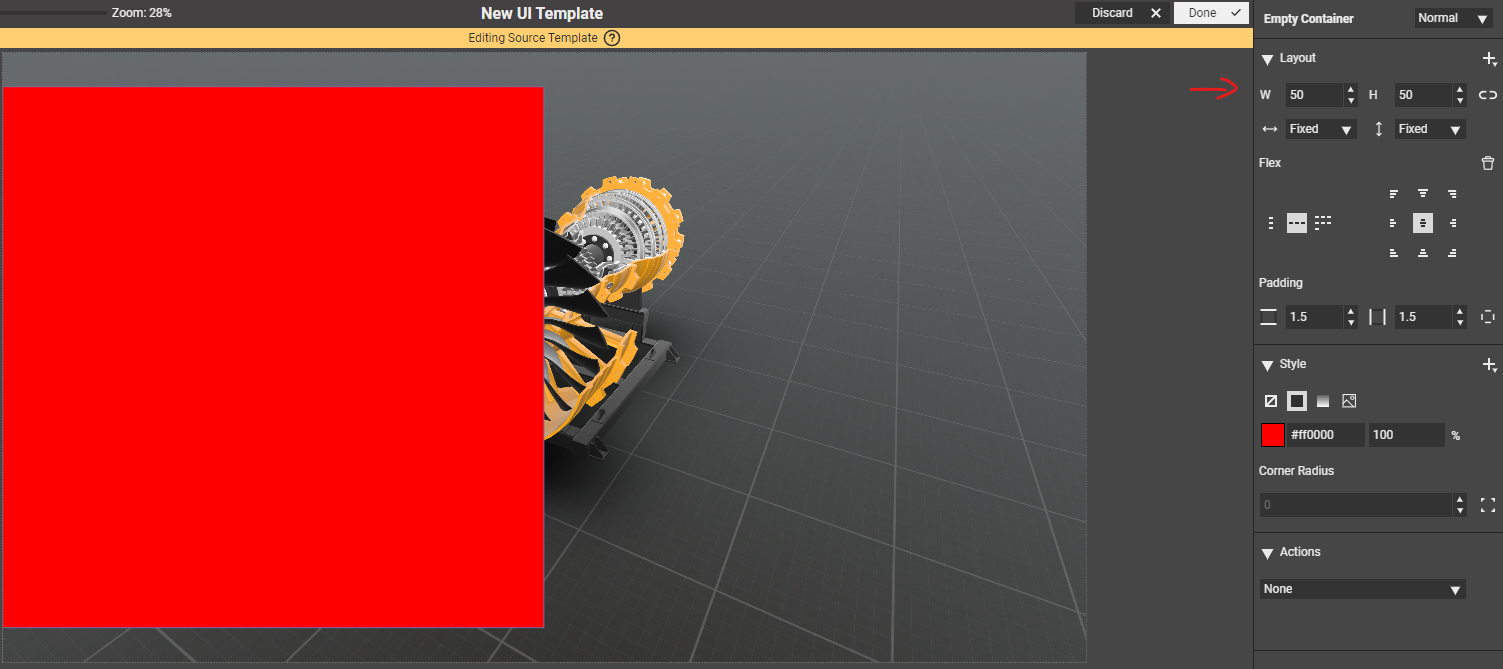
Task: Edit the #ff0000 hex color field
Action: [x=1325, y=435]
